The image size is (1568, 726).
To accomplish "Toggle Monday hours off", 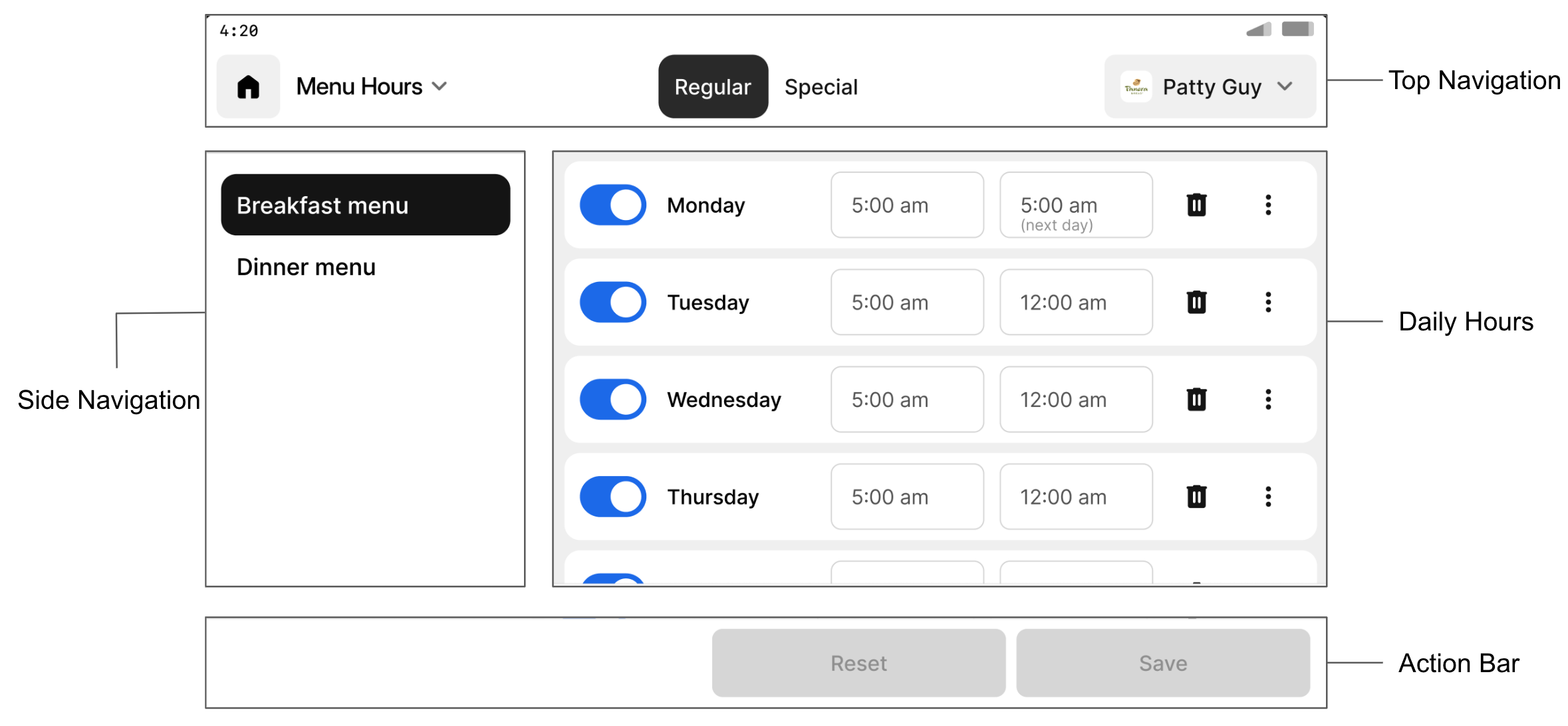I will click(x=612, y=205).
